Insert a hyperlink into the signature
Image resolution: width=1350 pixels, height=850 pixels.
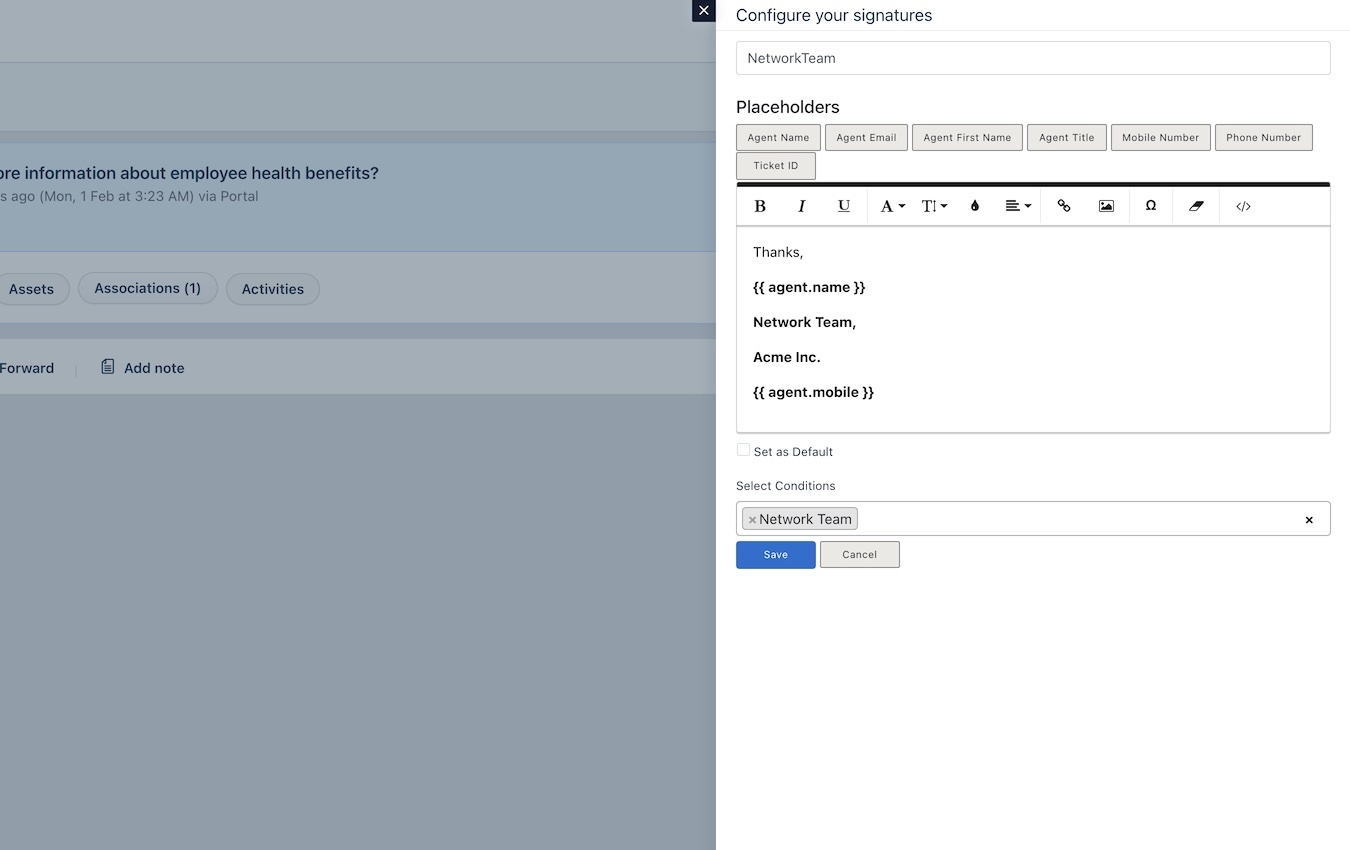click(1063, 206)
